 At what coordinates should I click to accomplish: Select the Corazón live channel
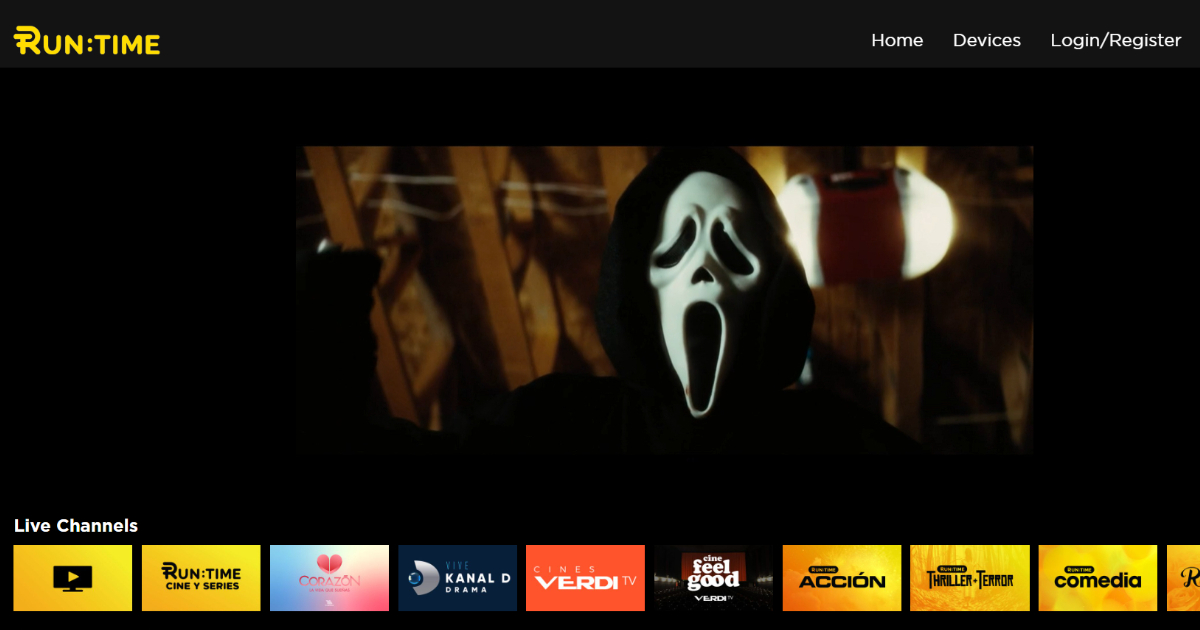point(329,578)
